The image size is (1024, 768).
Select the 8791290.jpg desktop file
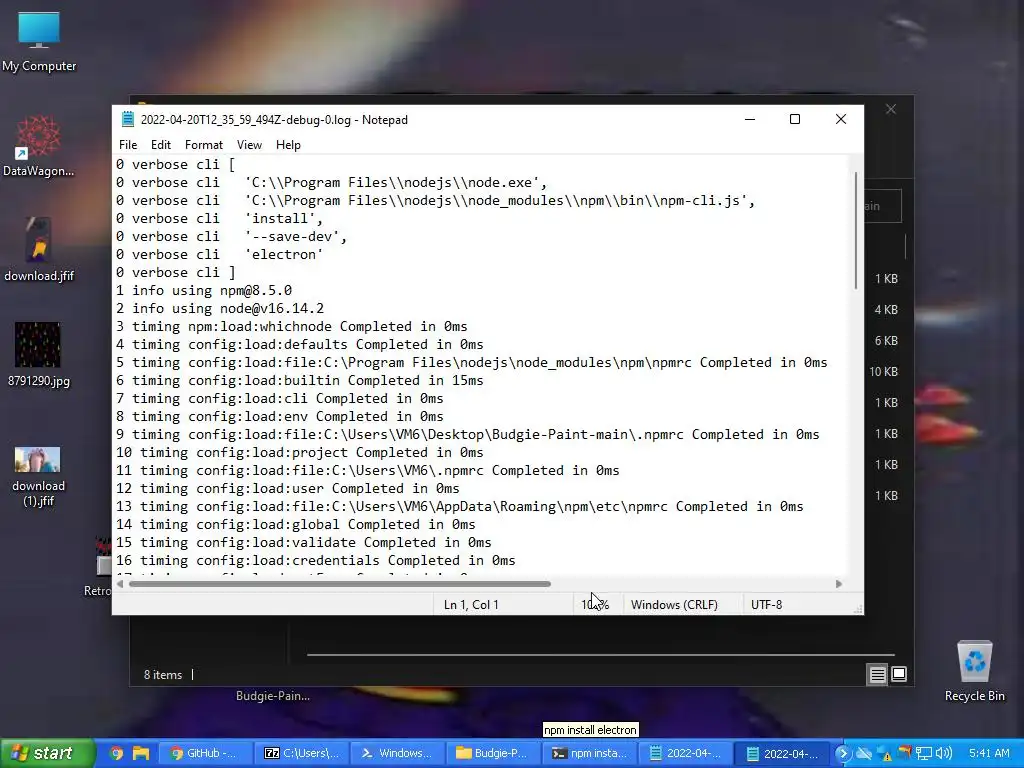tap(39, 355)
